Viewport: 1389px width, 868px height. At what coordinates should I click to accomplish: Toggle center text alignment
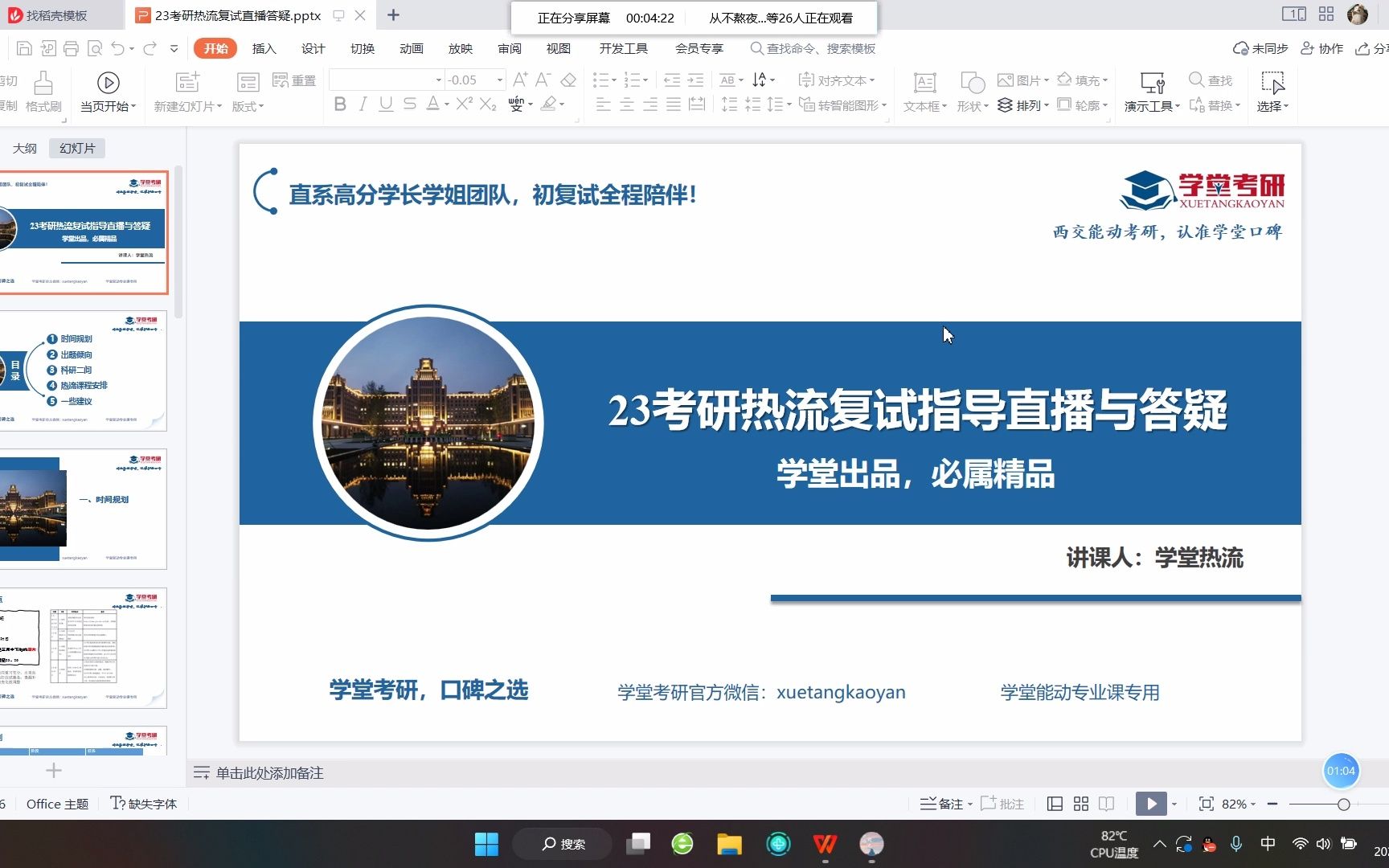[627, 104]
